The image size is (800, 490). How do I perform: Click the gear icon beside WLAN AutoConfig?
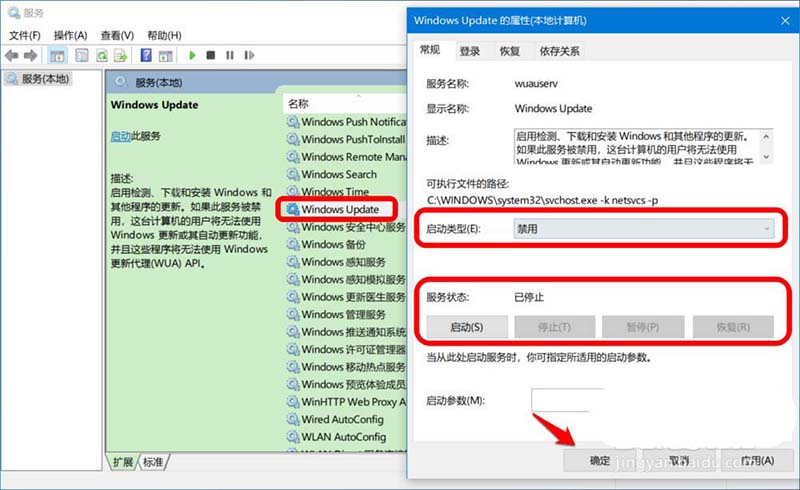(292, 436)
